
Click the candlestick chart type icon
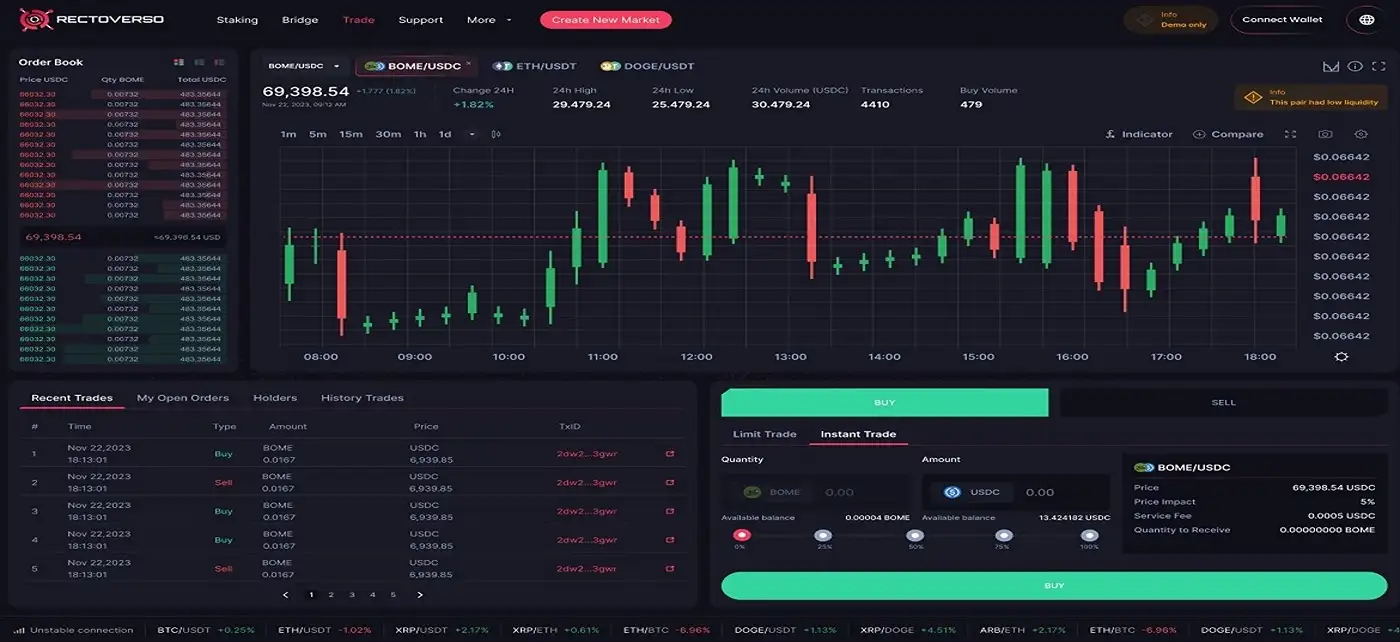pyautogui.click(x=496, y=134)
